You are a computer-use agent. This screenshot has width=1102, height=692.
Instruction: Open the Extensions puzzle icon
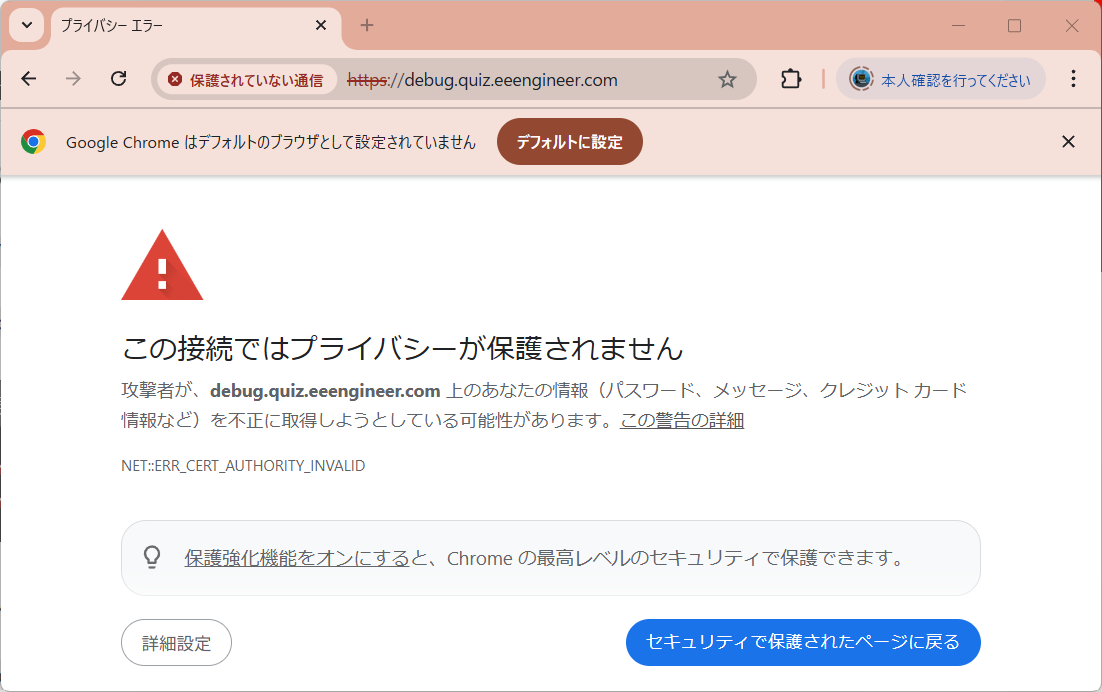click(x=791, y=79)
